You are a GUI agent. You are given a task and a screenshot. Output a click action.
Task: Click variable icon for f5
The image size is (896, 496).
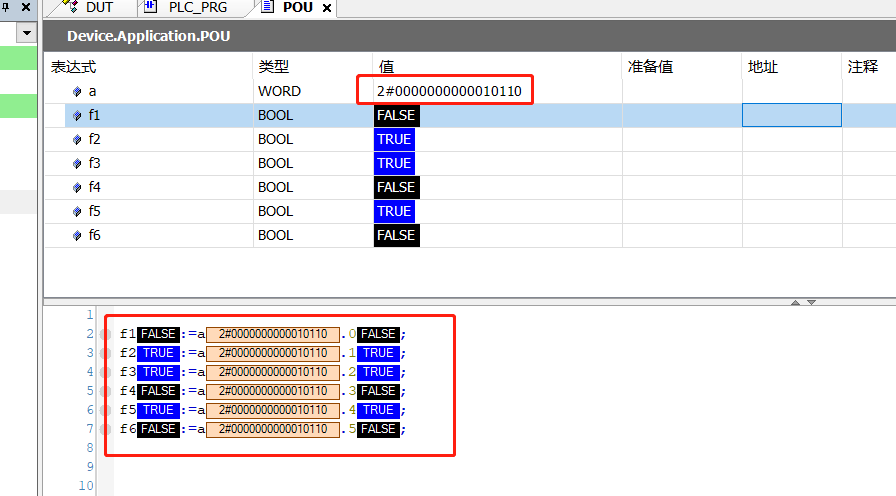click(x=77, y=211)
